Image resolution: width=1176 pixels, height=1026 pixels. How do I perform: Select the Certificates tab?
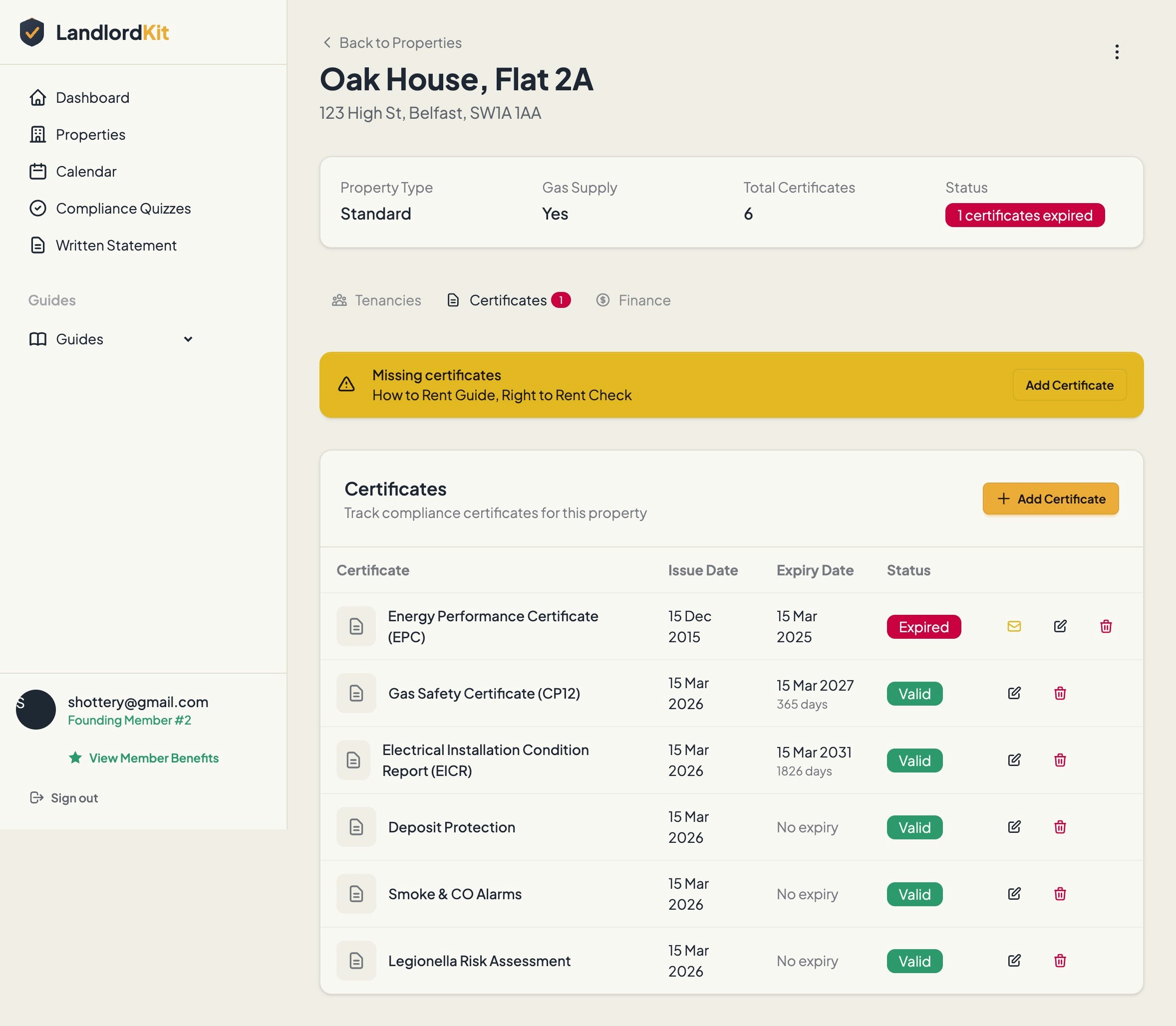507,300
